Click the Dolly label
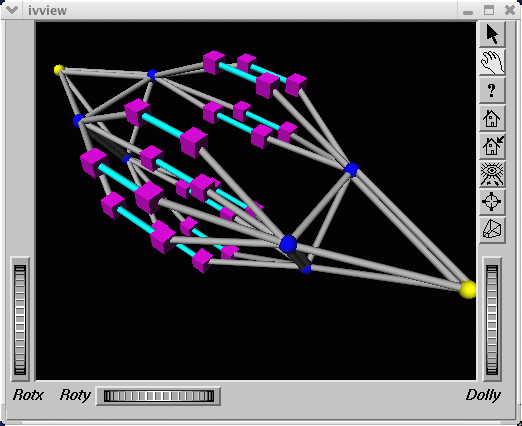 pyautogui.click(x=483, y=395)
